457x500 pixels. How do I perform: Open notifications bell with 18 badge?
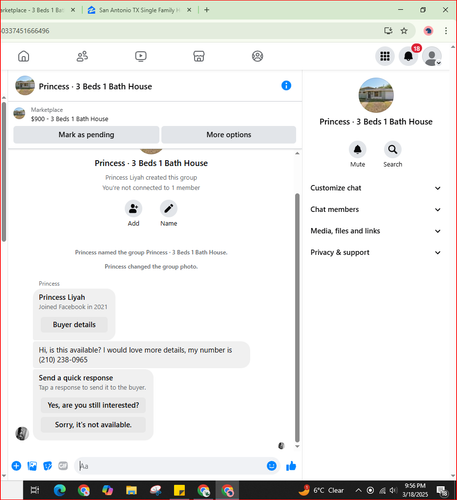click(408, 56)
